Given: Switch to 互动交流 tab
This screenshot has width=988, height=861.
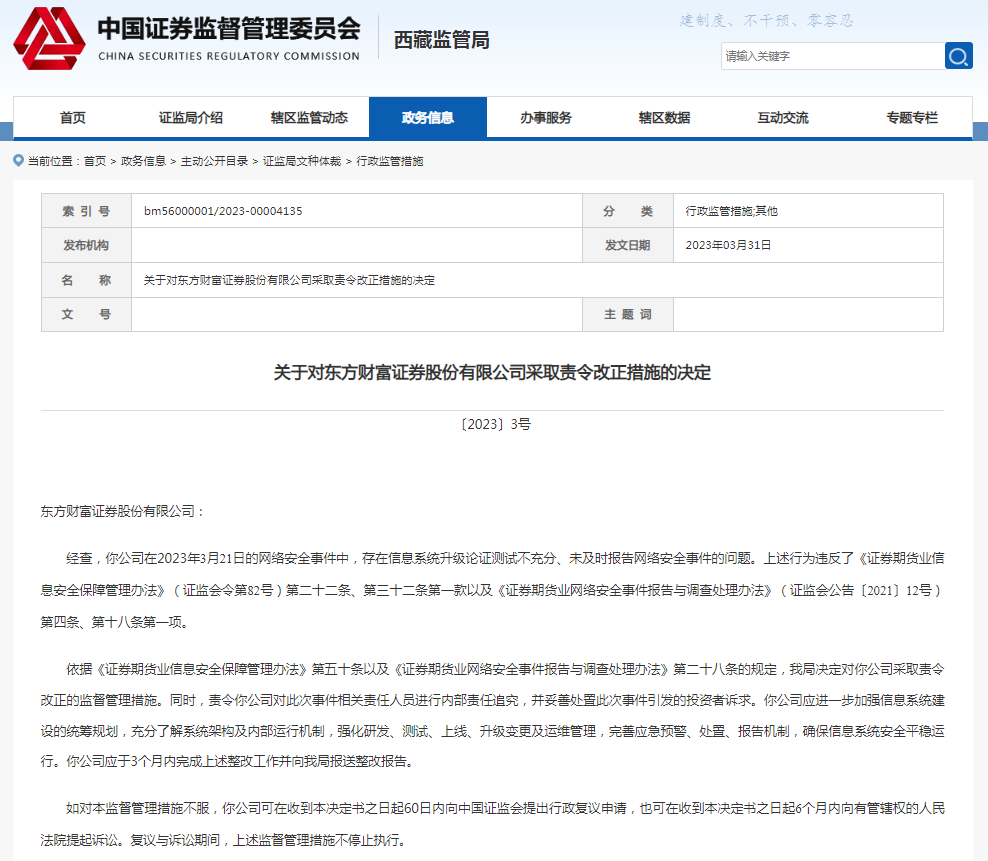Looking at the screenshot, I should [782, 118].
